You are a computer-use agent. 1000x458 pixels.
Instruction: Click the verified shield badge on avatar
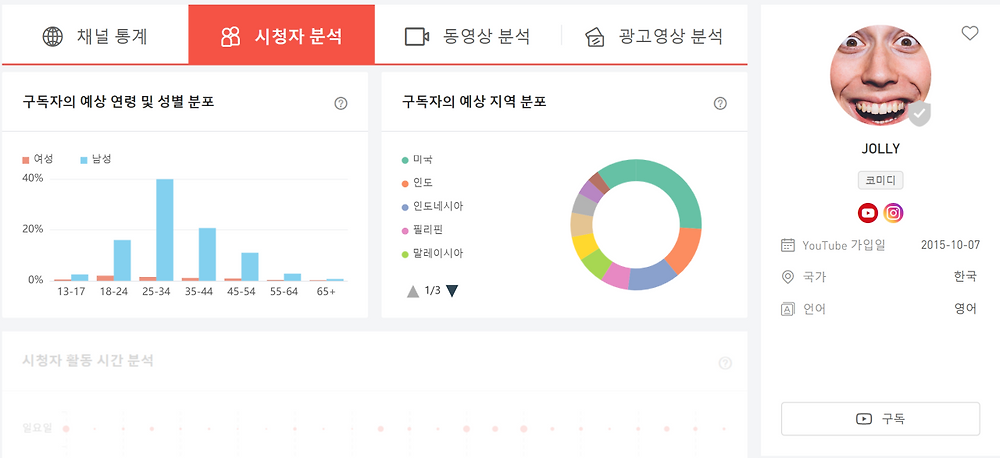coord(919,114)
